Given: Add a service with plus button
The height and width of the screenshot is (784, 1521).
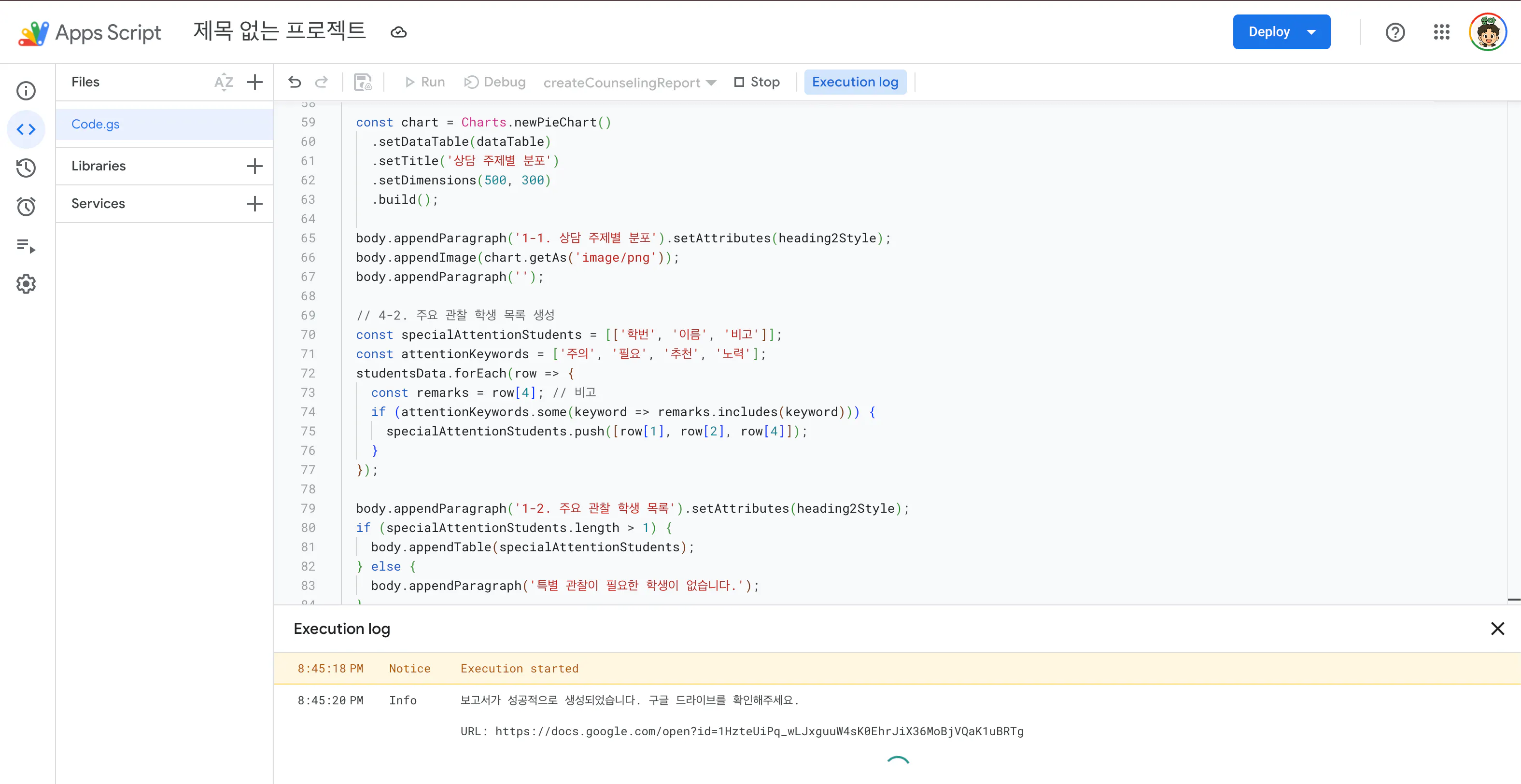Looking at the screenshot, I should (x=254, y=204).
